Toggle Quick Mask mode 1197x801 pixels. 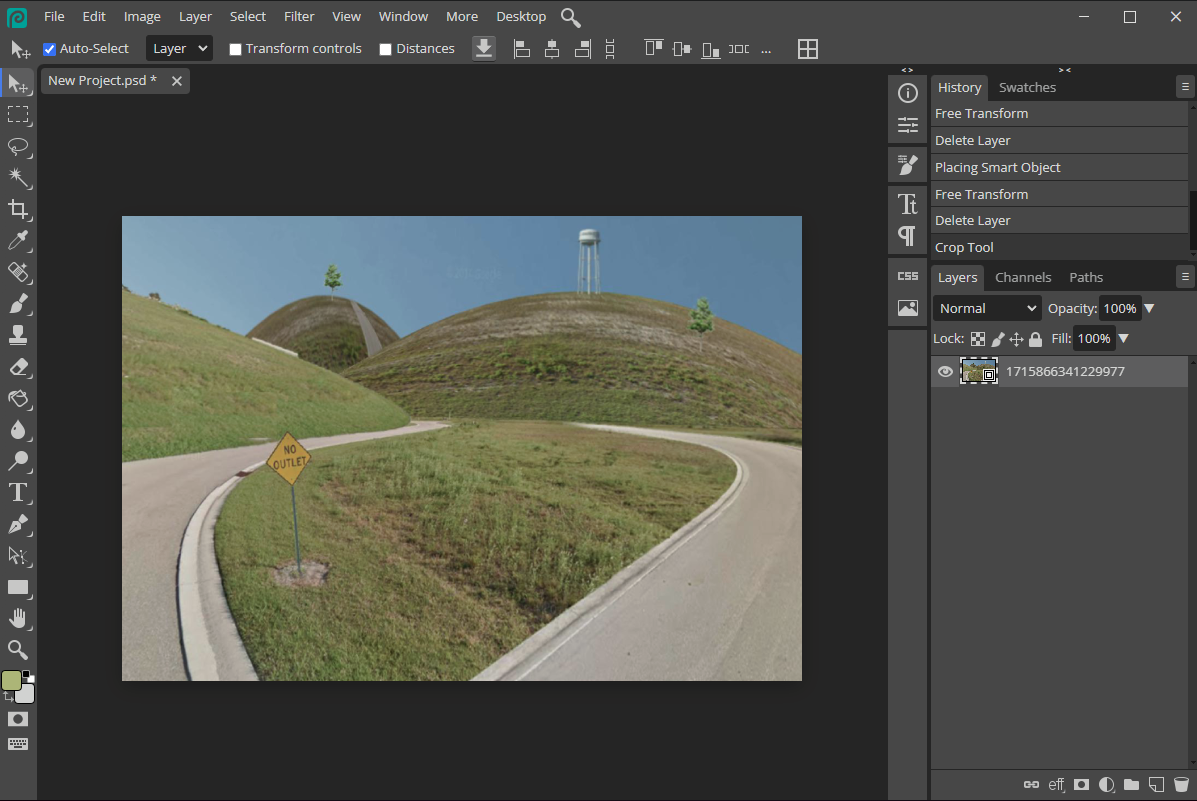(18, 719)
